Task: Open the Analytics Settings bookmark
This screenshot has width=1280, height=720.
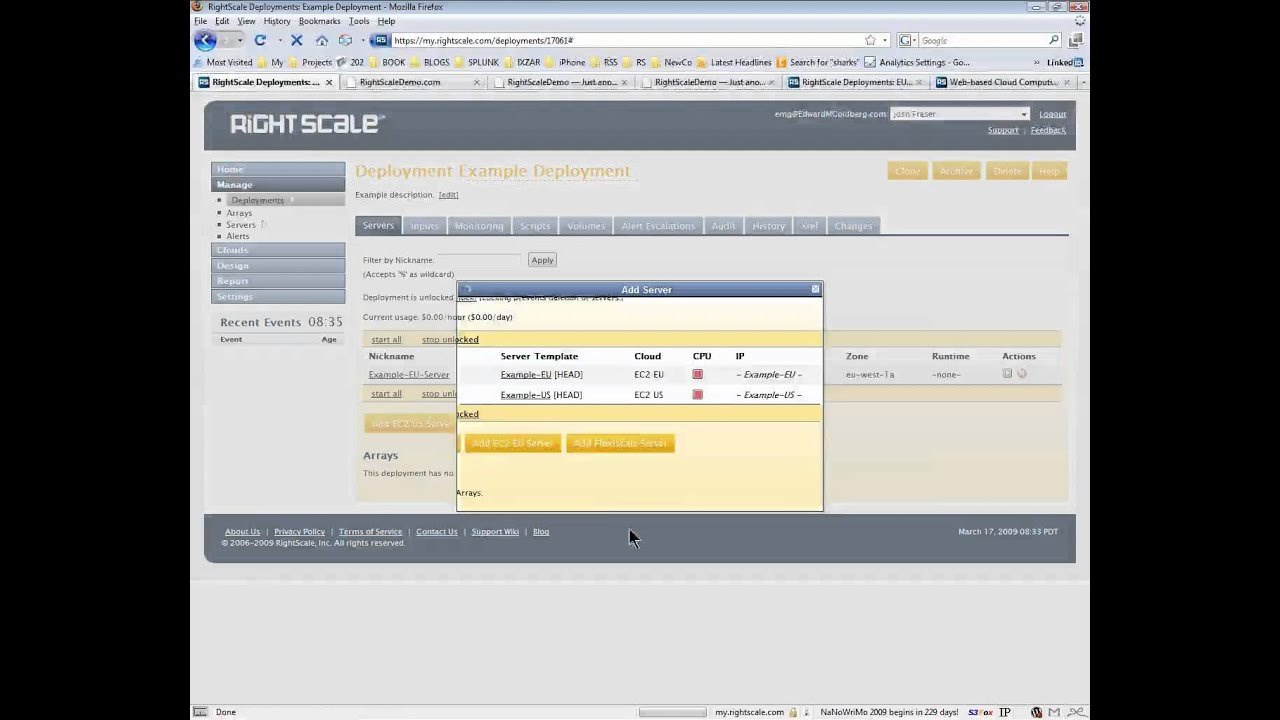Action: [917, 62]
